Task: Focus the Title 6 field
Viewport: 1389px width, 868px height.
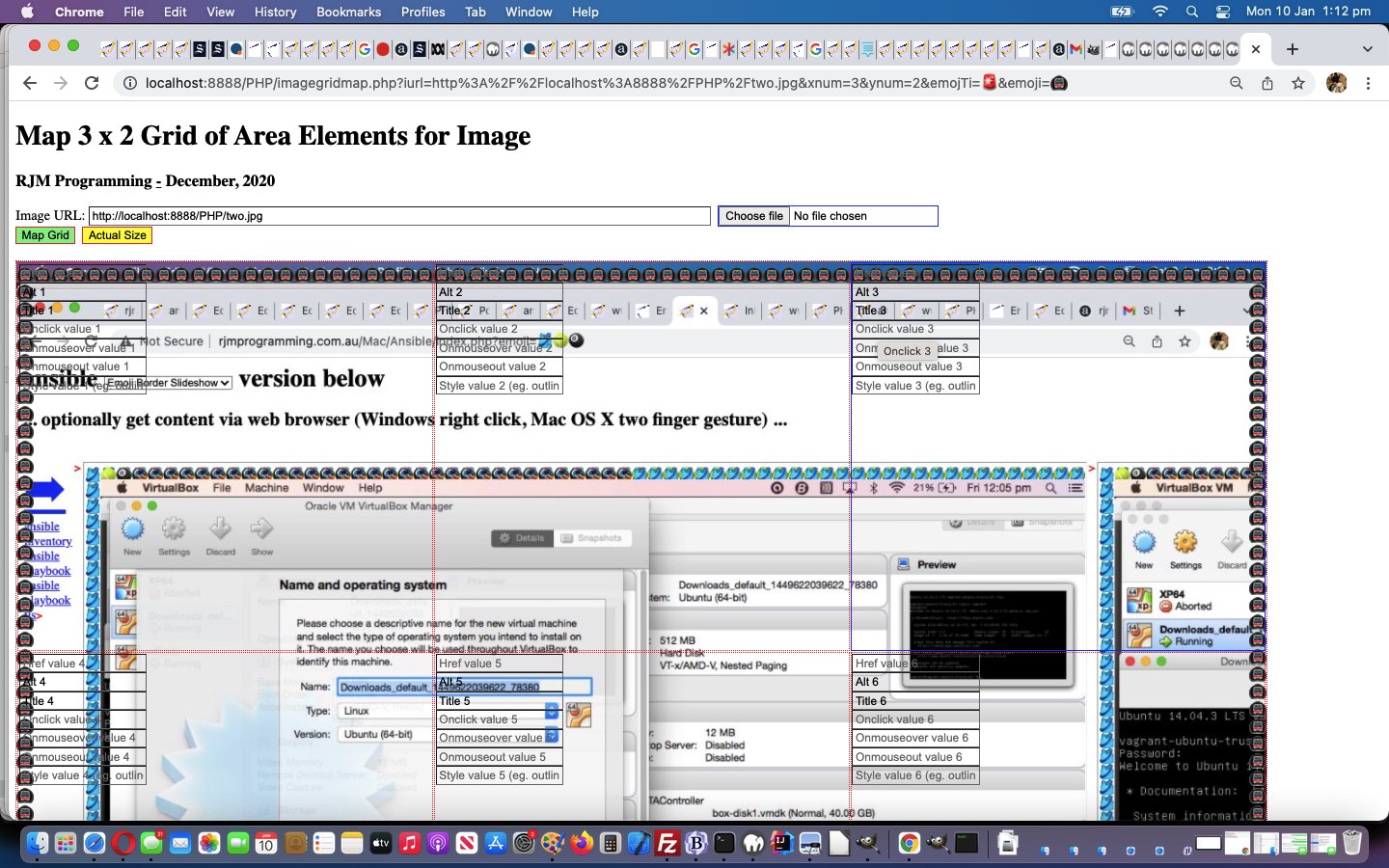Action: 916,701
